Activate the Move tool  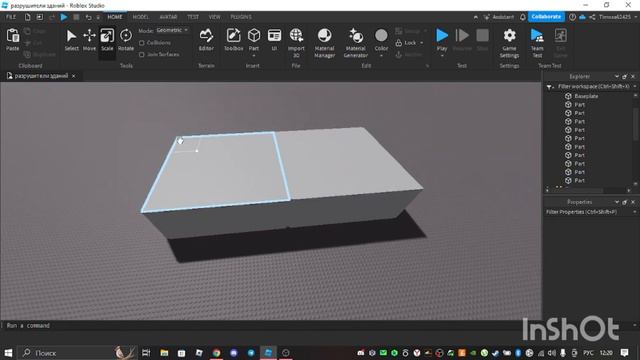(89, 40)
